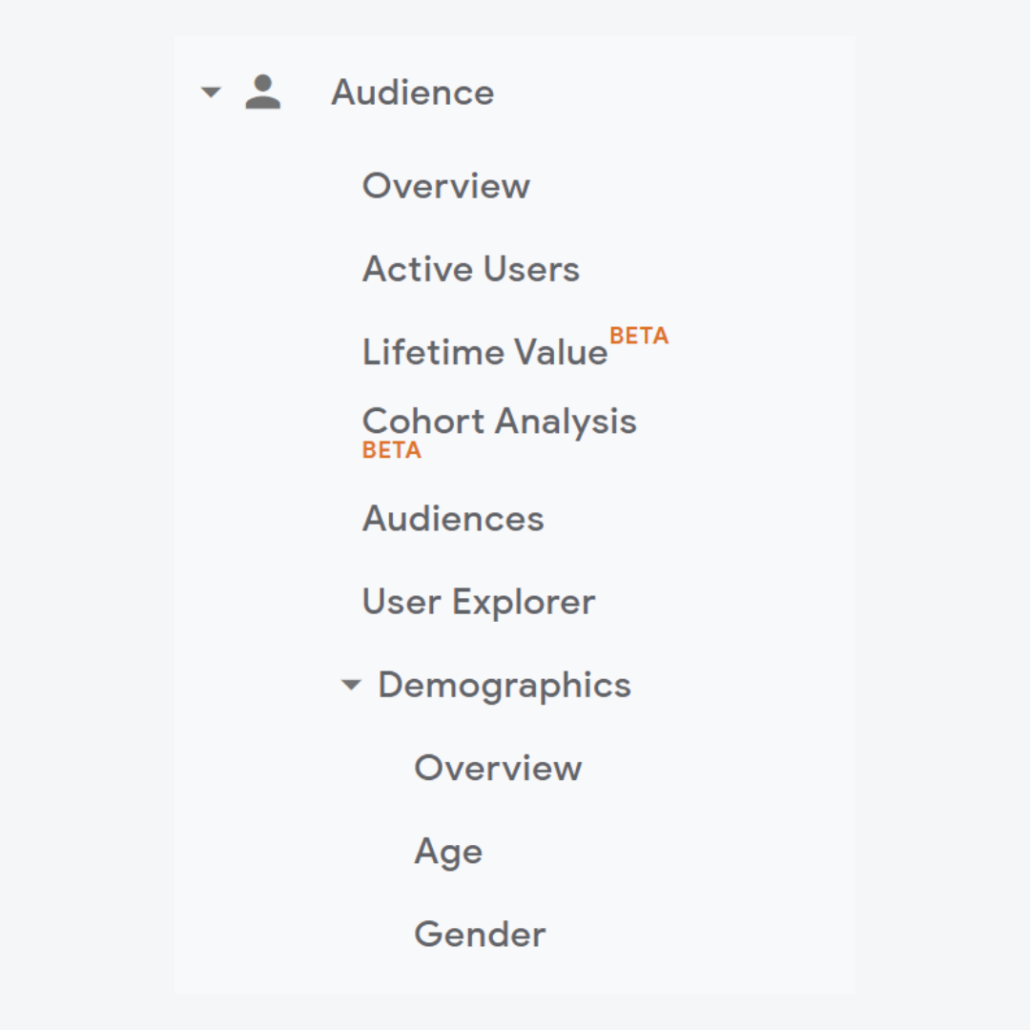The width and height of the screenshot is (1030, 1030).
Task: Click the BETA badge beside Lifetime Value
Action: 638,336
